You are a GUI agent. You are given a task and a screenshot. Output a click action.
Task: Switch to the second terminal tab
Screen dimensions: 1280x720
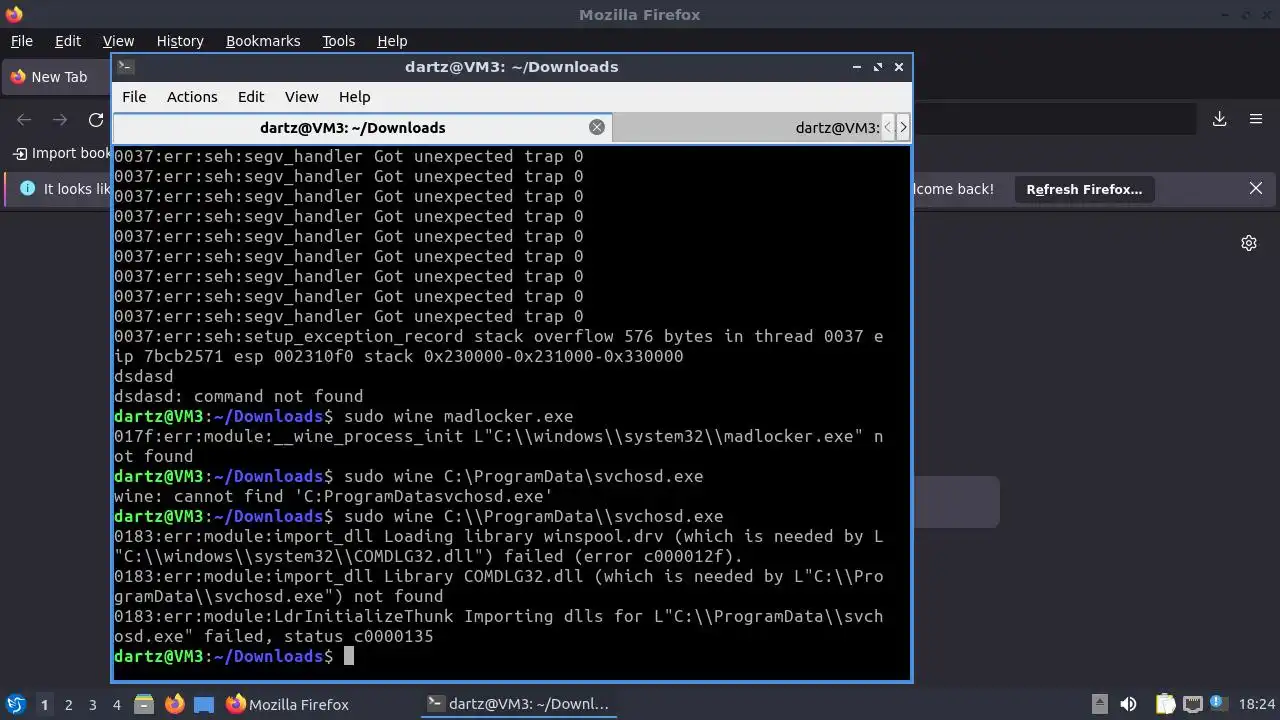pyautogui.click(x=745, y=127)
